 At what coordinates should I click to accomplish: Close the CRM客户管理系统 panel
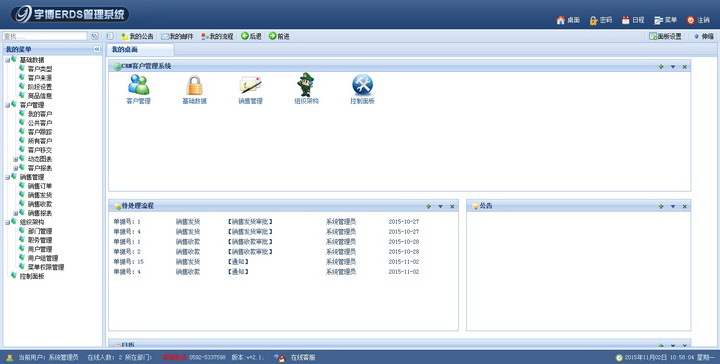pos(685,67)
